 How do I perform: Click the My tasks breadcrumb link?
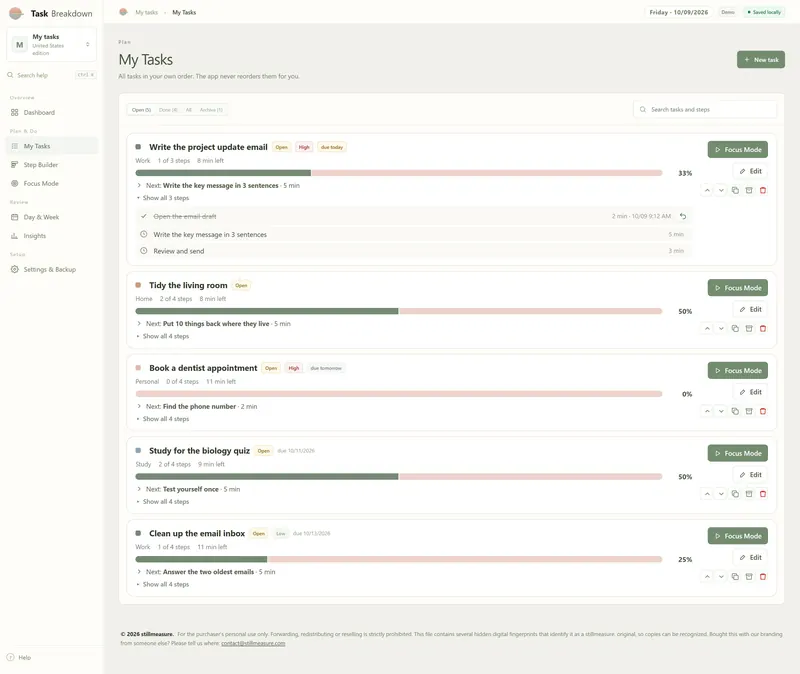coord(146,12)
